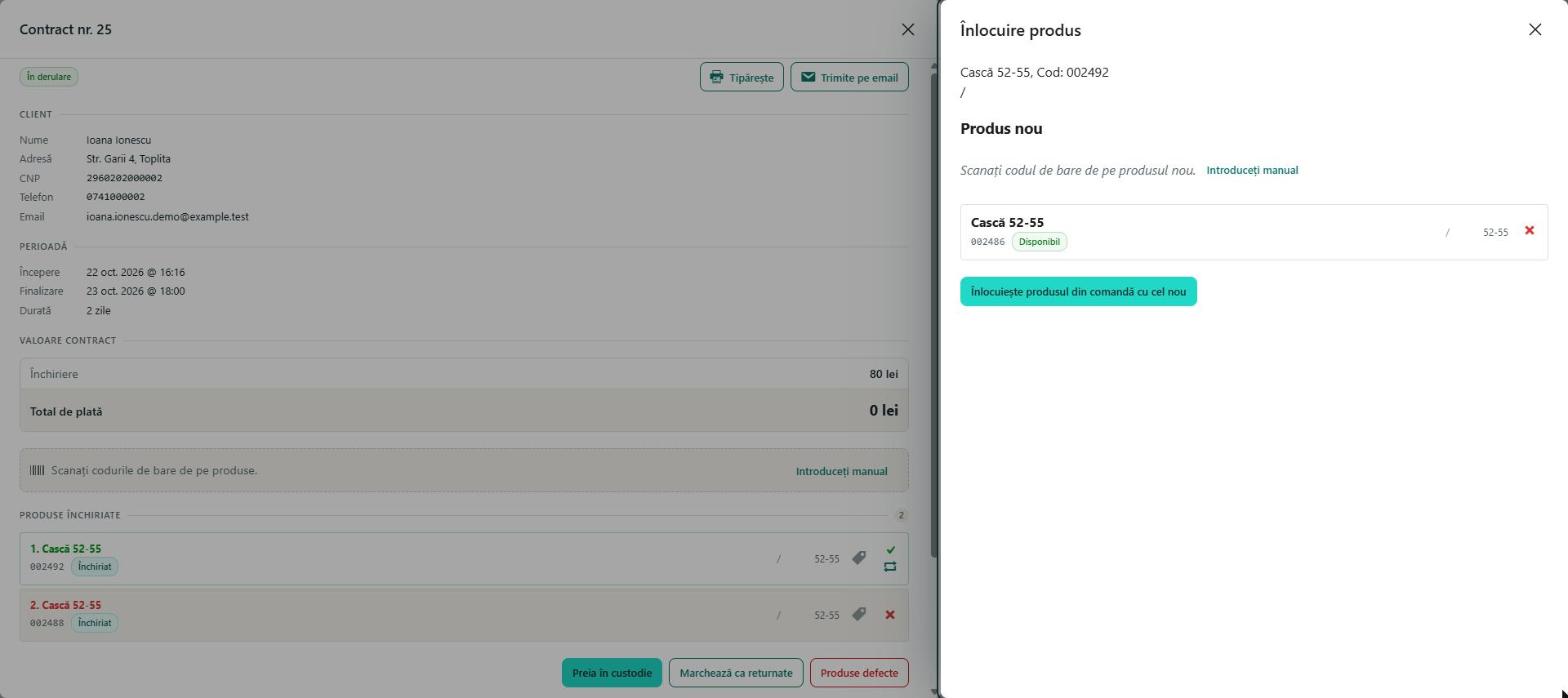Click the envelope icon in email button
Viewport: 1568px width, 698px height.
click(808, 77)
